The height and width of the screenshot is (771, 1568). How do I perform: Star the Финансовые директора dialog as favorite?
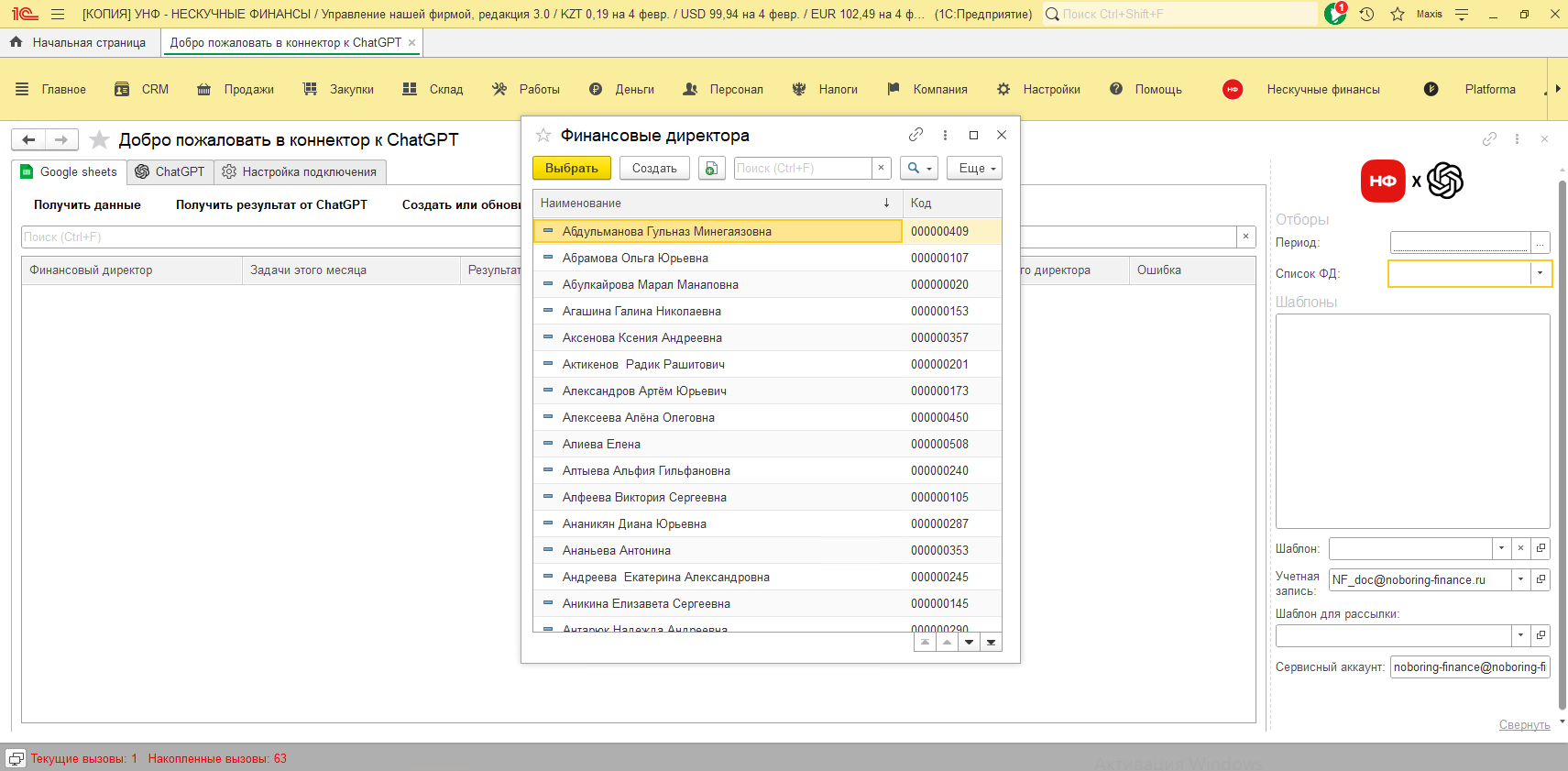[x=543, y=136]
